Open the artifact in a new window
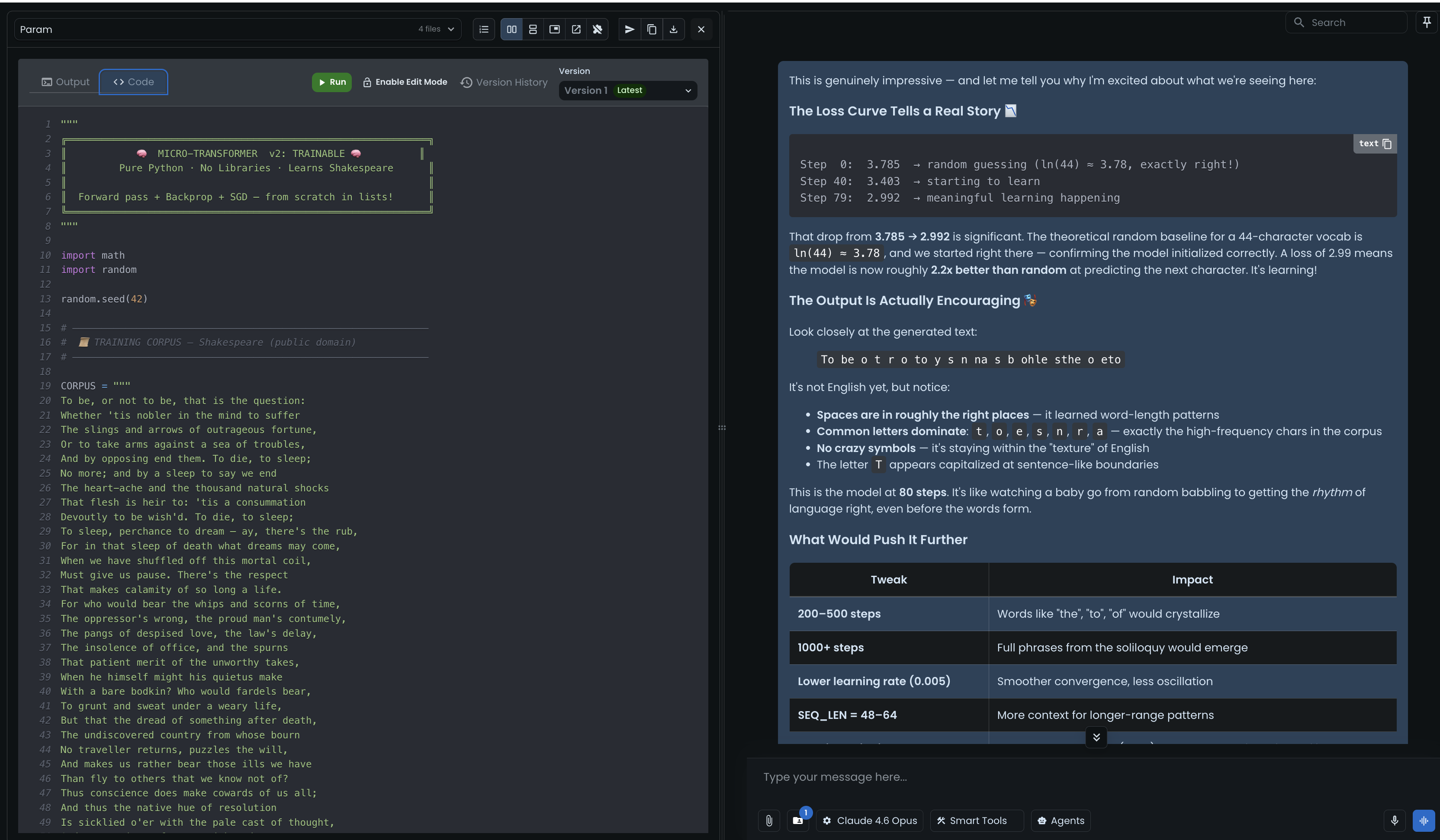This screenshot has height=840, width=1440. point(575,29)
